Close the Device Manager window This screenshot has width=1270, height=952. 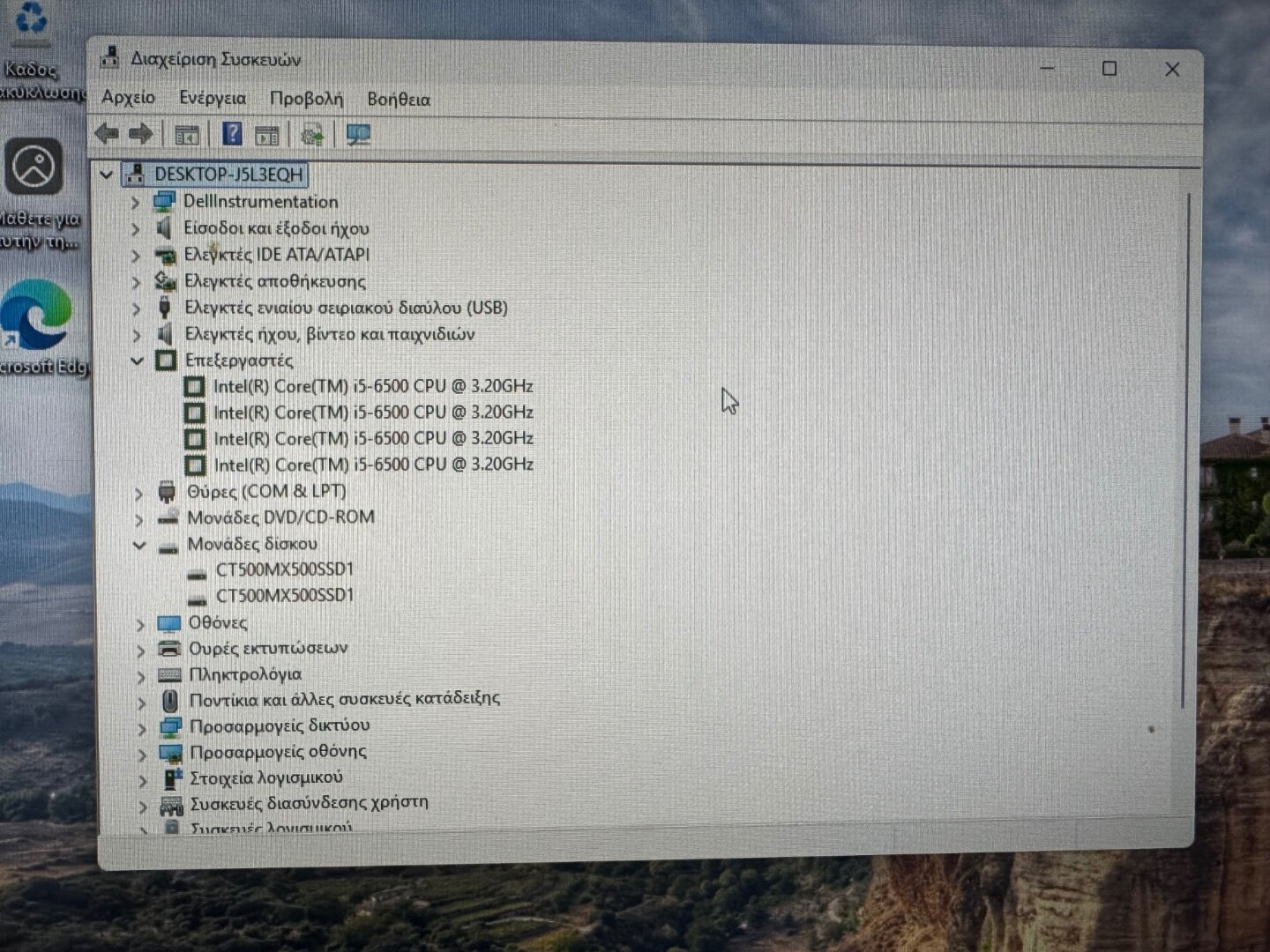tap(1172, 70)
